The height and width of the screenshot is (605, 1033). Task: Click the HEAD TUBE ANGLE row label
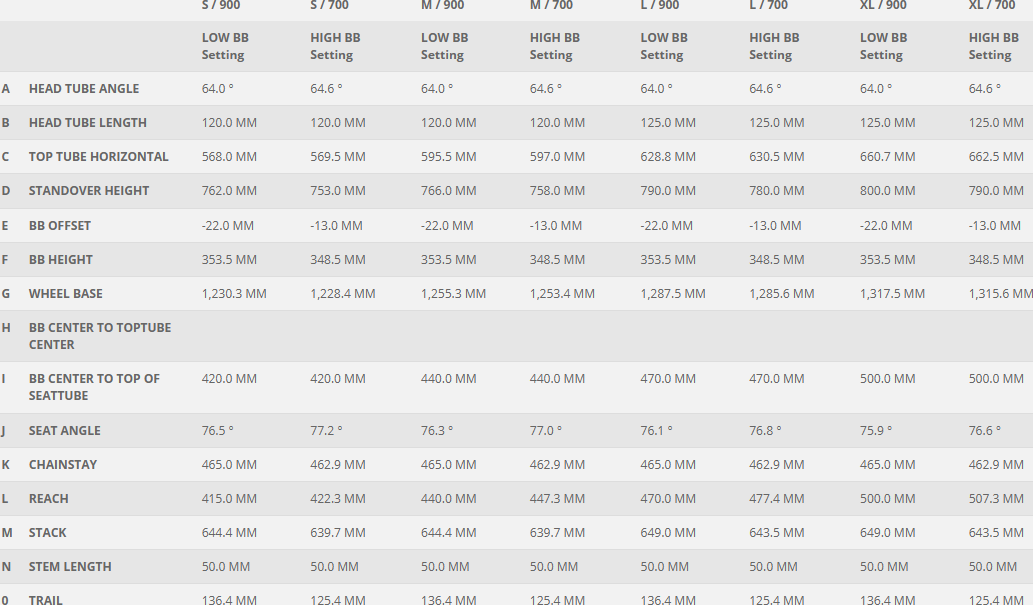point(84,89)
